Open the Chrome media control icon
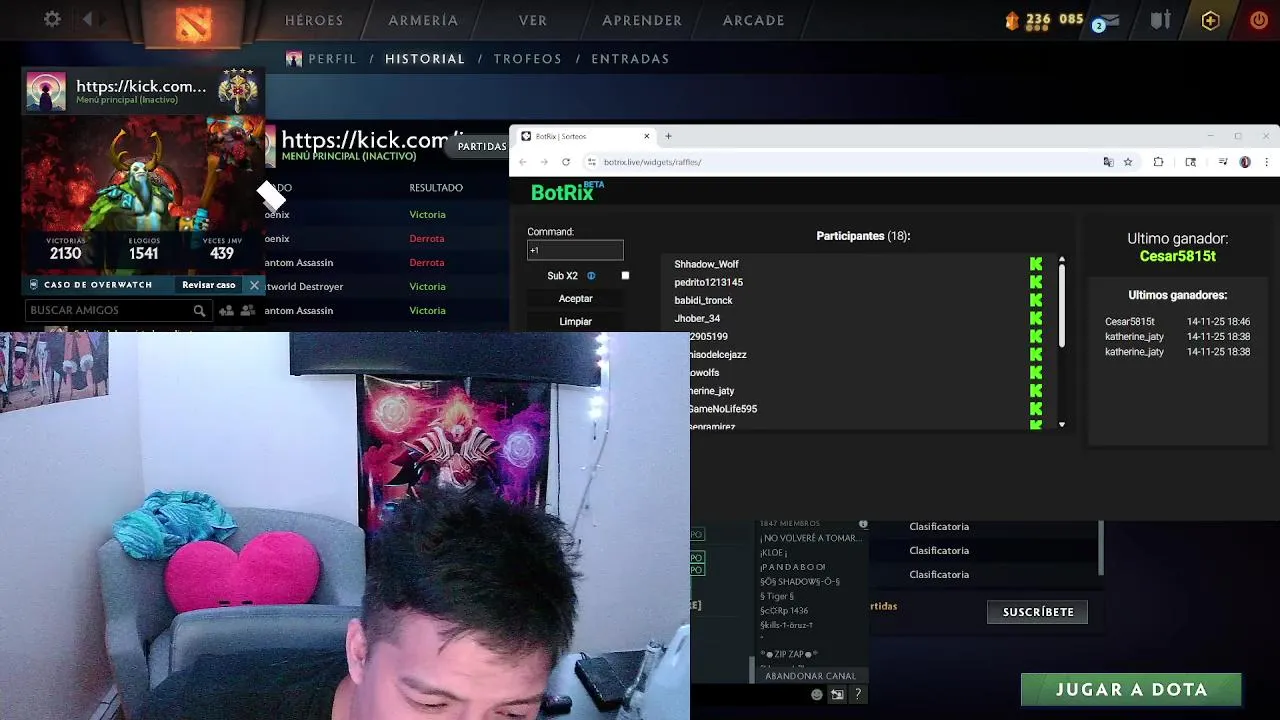This screenshot has width=1280, height=720. [x=1223, y=162]
